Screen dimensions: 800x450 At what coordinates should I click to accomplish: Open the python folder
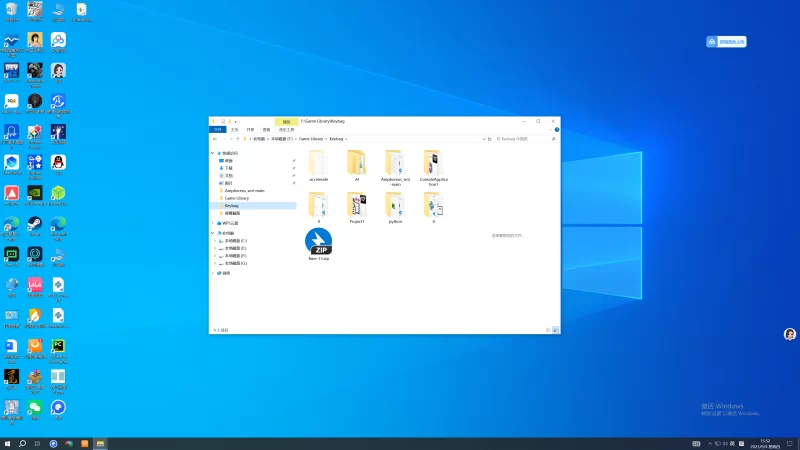(395, 205)
